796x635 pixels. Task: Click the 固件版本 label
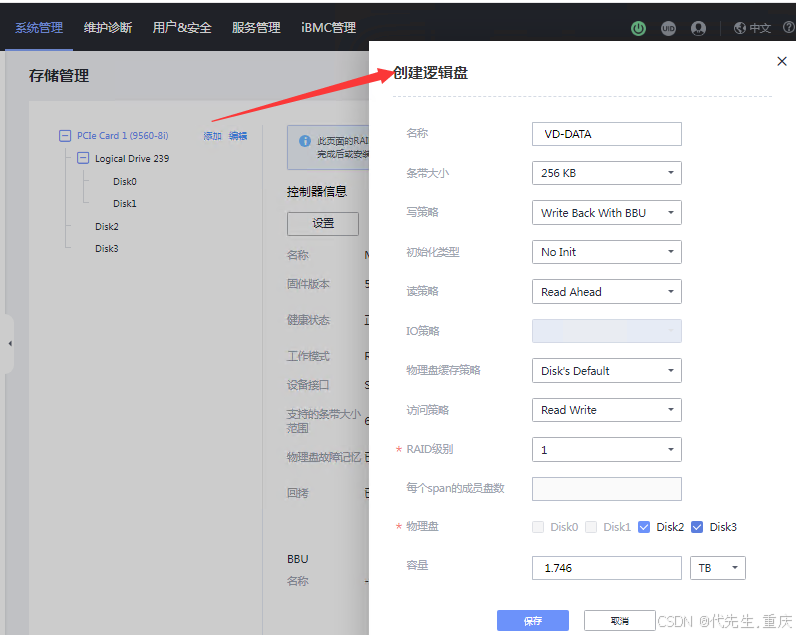click(x=308, y=284)
